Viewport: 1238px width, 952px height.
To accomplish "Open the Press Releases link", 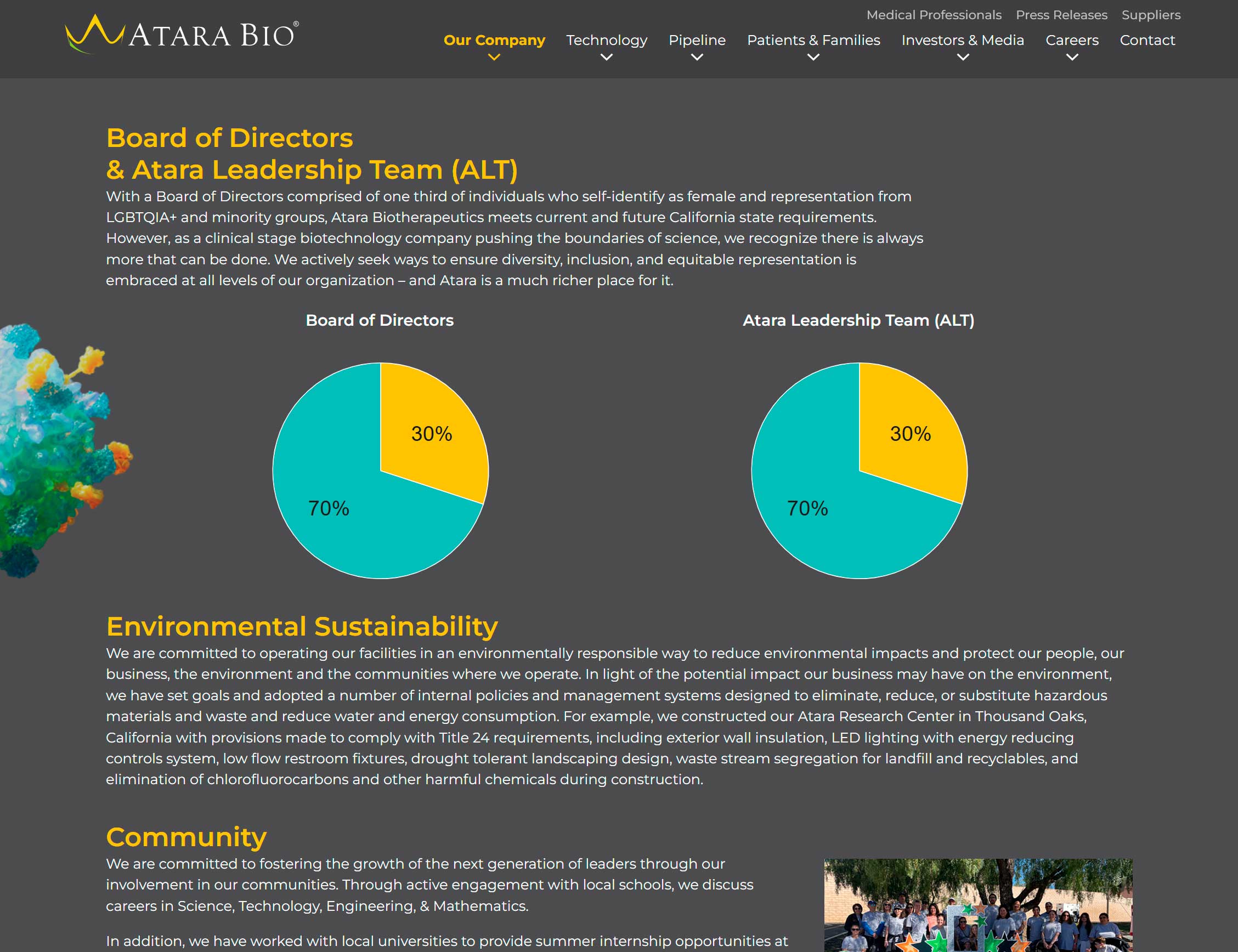I will [x=1061, y=15].
